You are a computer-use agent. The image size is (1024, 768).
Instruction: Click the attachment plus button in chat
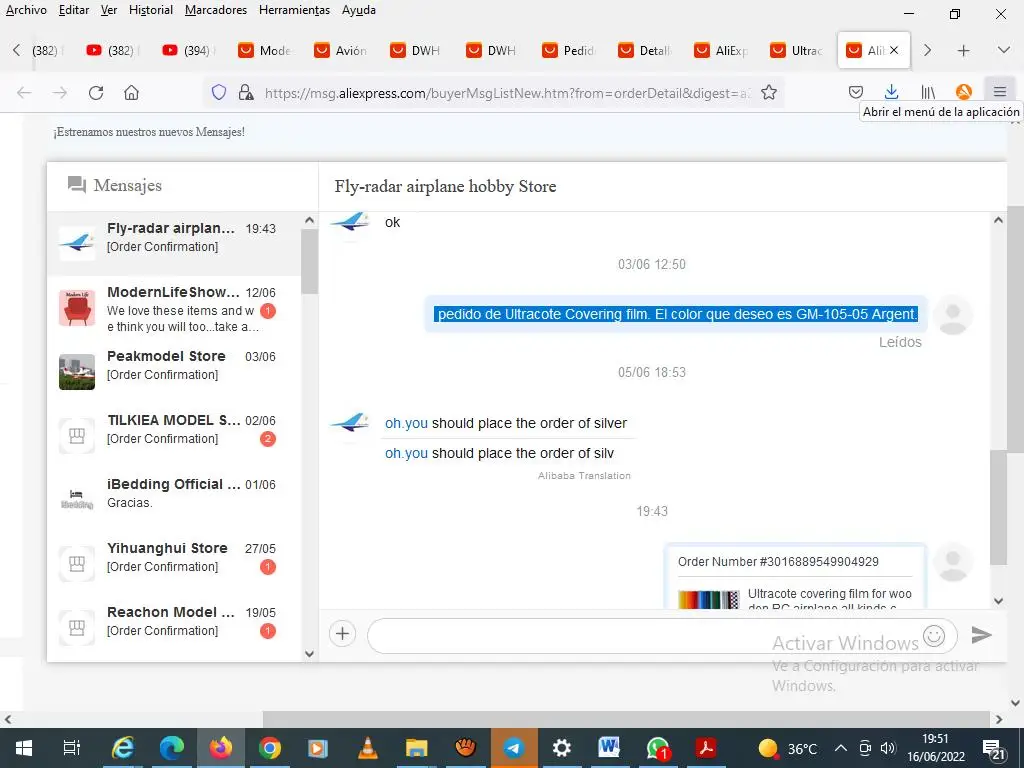coord(342,633)
